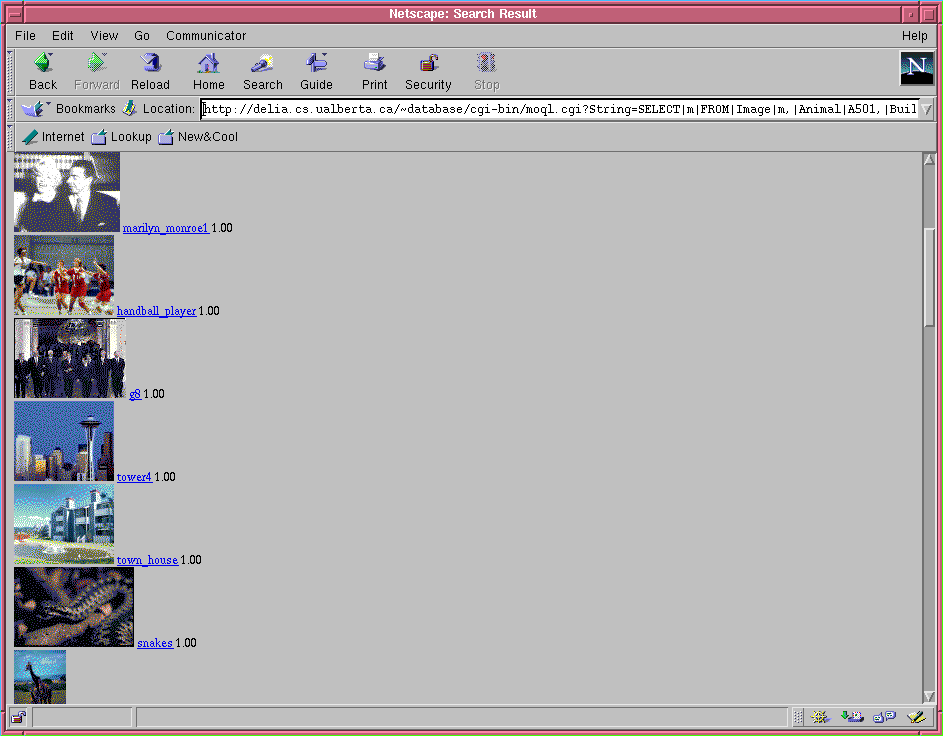
Task: Click the Back navigation icon
Action: click(x=43, y=63)
